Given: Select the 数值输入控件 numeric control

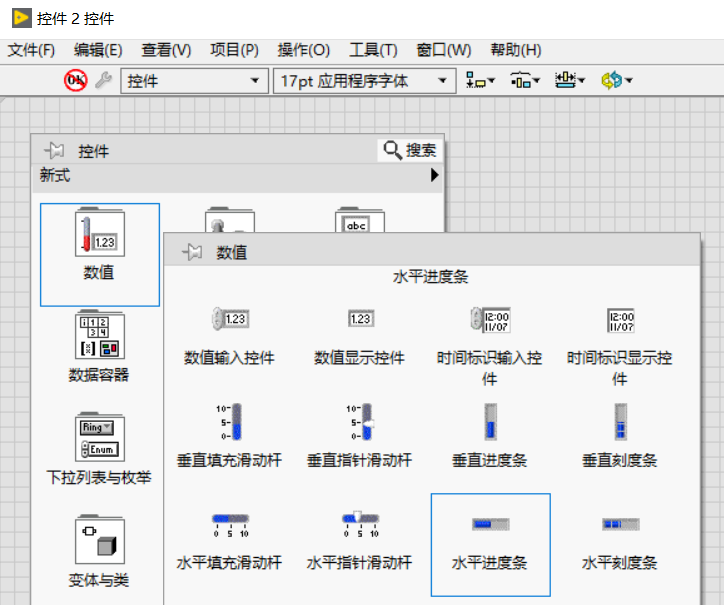Looking at the screenshot, I should [x=229, y=337].
